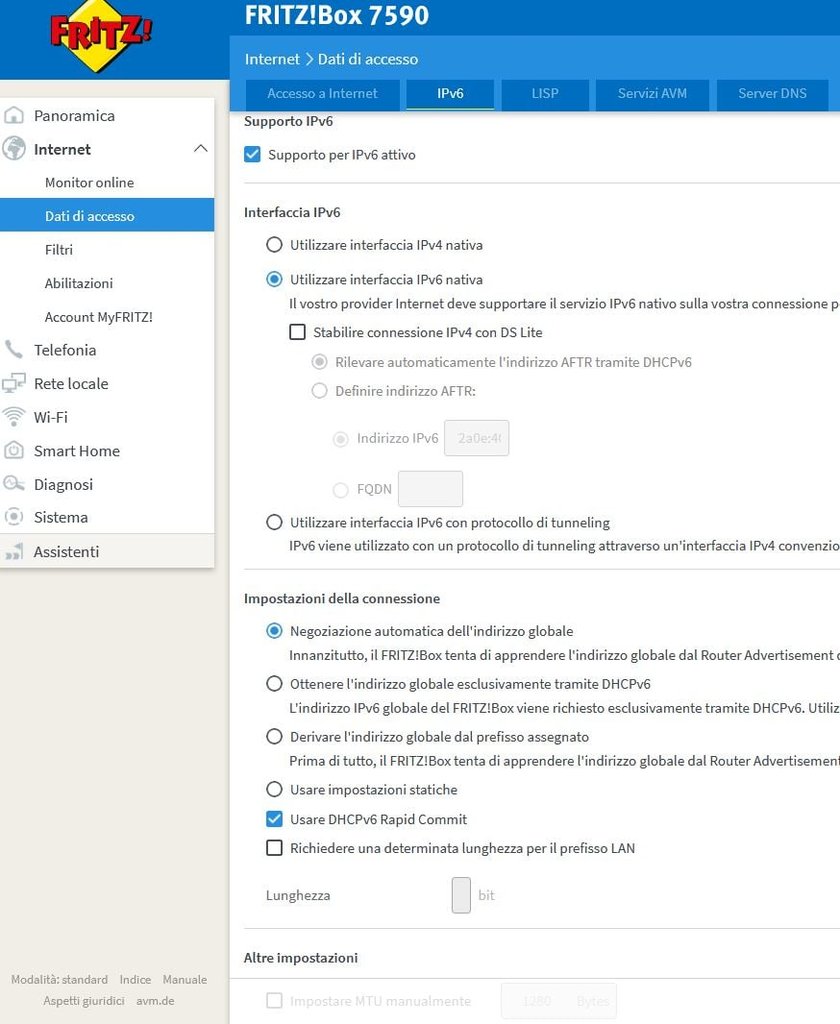The image size is (840, 1024).
Task: Enable Richiedere una determinata lunghezza prefisso LAN
Action: pos(274,848)
